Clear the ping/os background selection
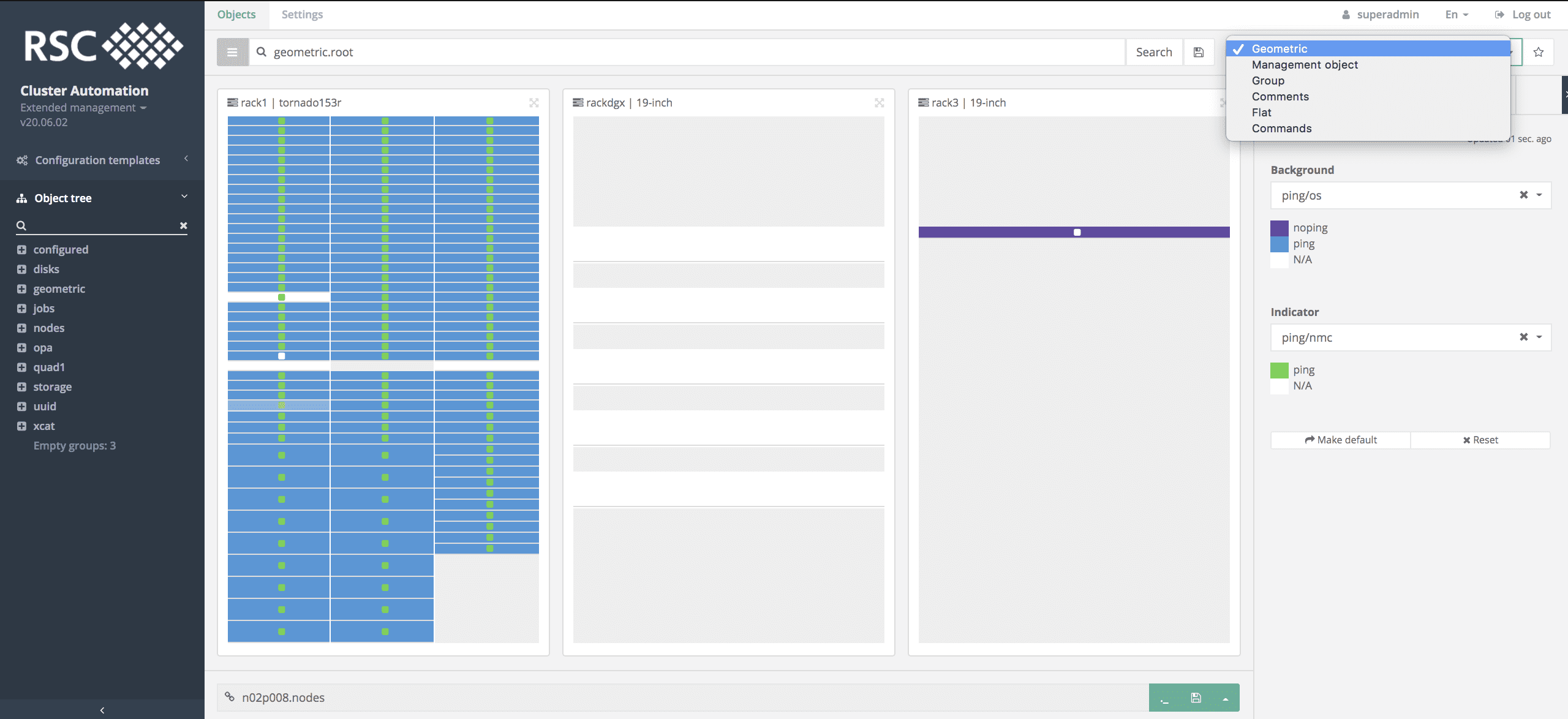The image size is (1568, 719). point(1523,195)
